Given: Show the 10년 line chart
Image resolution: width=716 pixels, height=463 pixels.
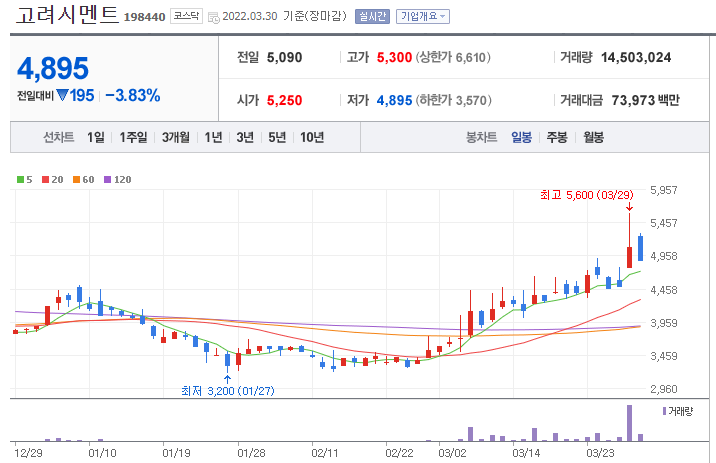Looking at the screenshot, I should click(x=312, y=137).
